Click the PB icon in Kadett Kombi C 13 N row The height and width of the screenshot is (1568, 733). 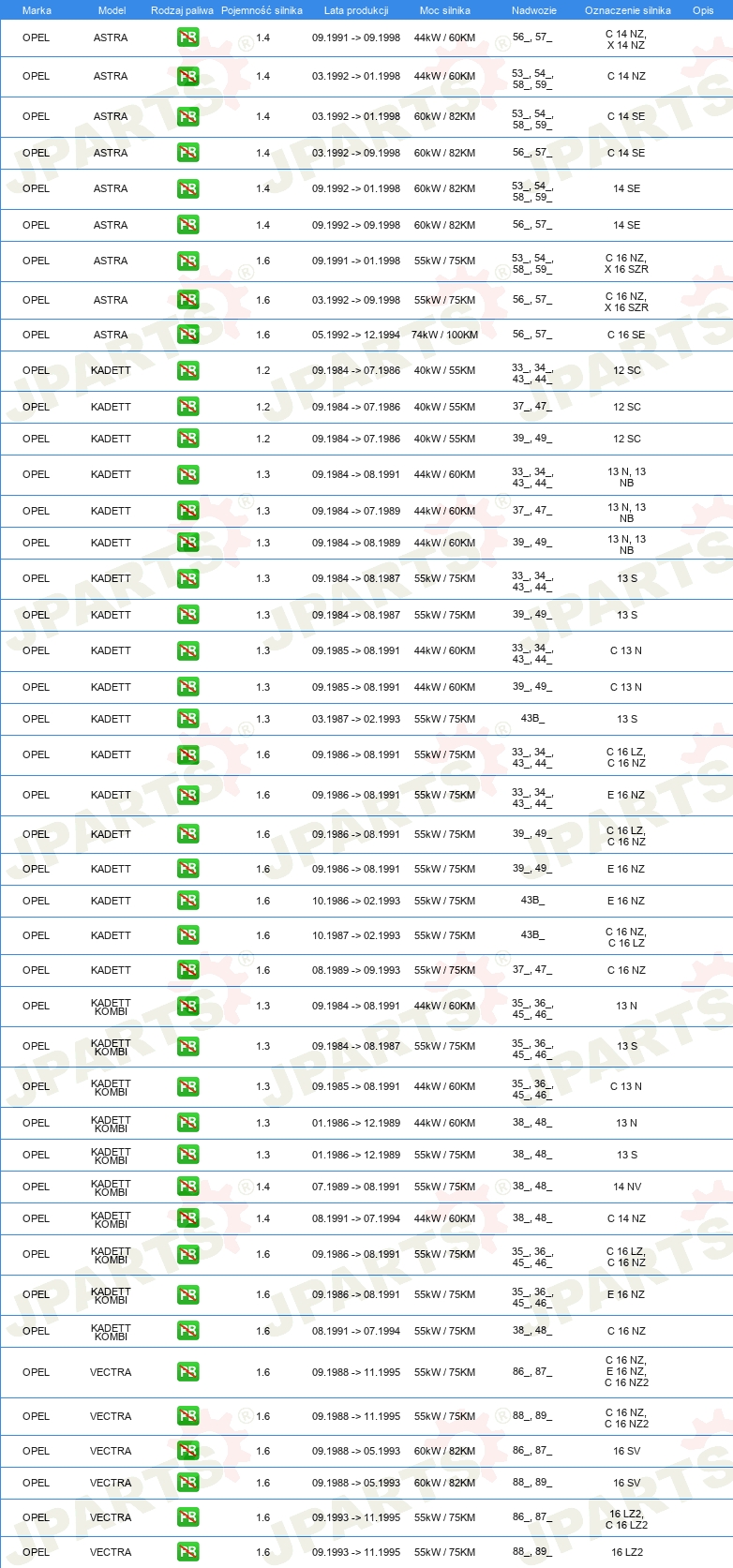point(187,1087)
